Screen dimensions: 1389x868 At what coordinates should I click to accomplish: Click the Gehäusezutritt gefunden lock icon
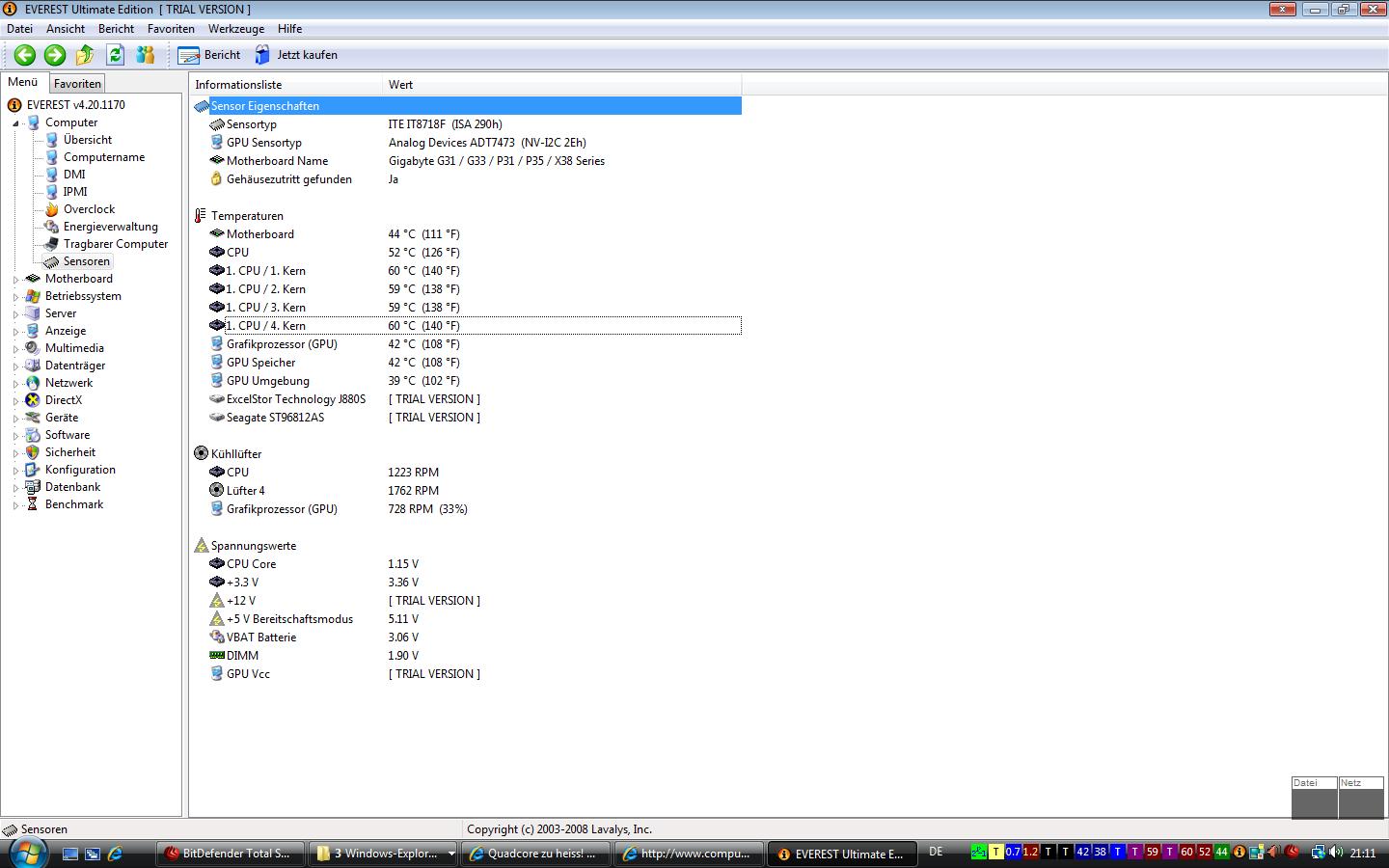pyautogui.click(x=217, y=179)
